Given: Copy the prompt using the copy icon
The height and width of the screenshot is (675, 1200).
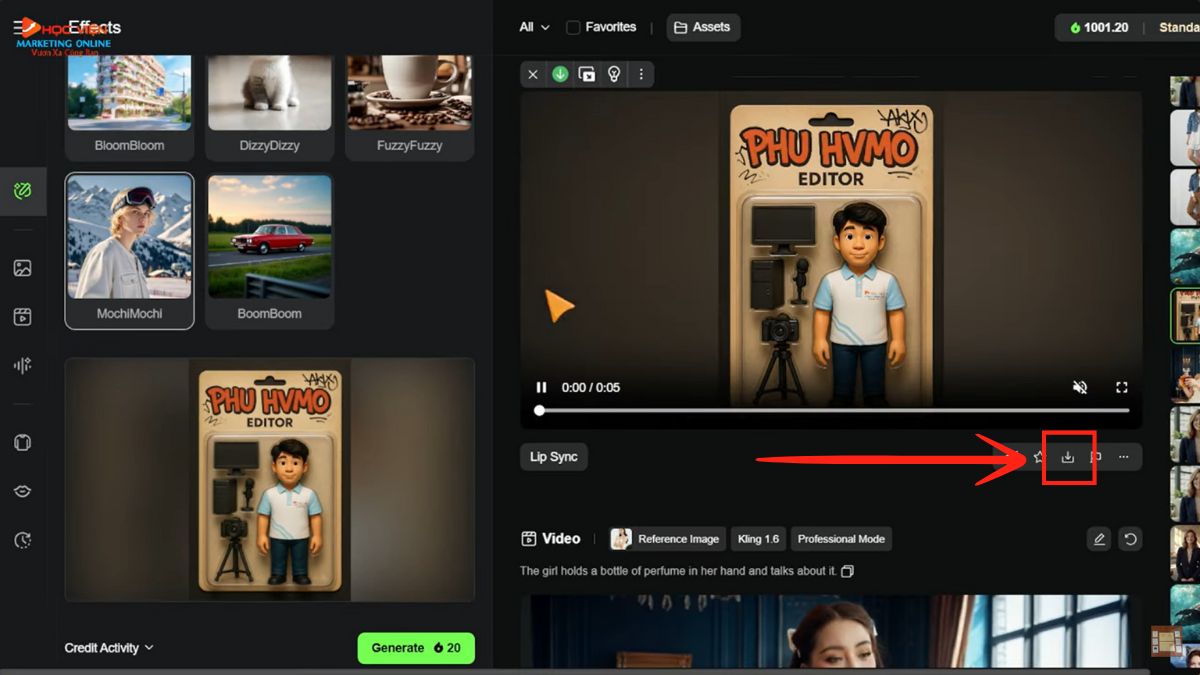Looking at the screenshot, I should tap(847, 571).
